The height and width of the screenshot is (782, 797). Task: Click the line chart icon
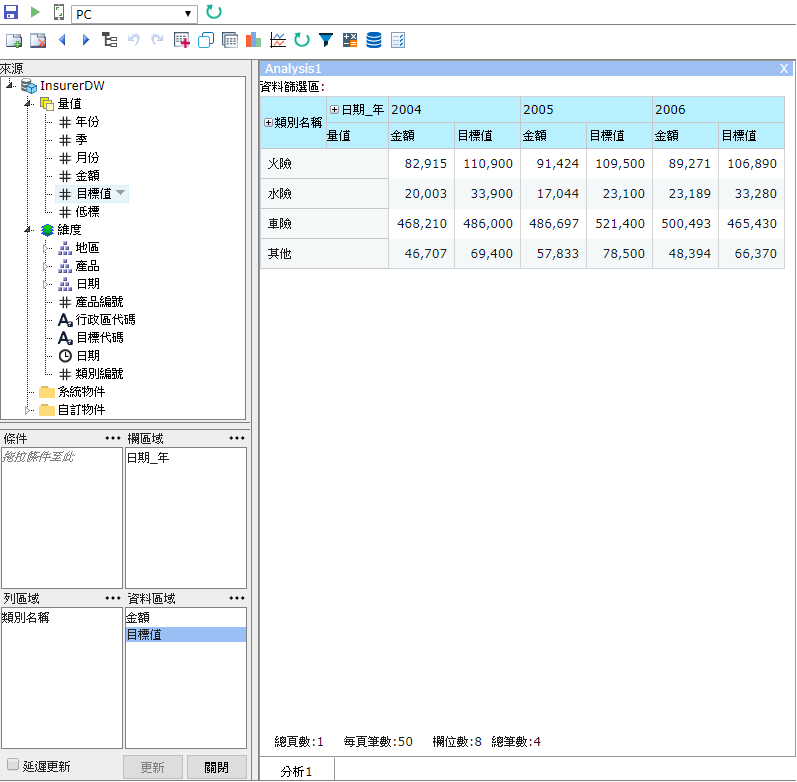tap(278, 40)
